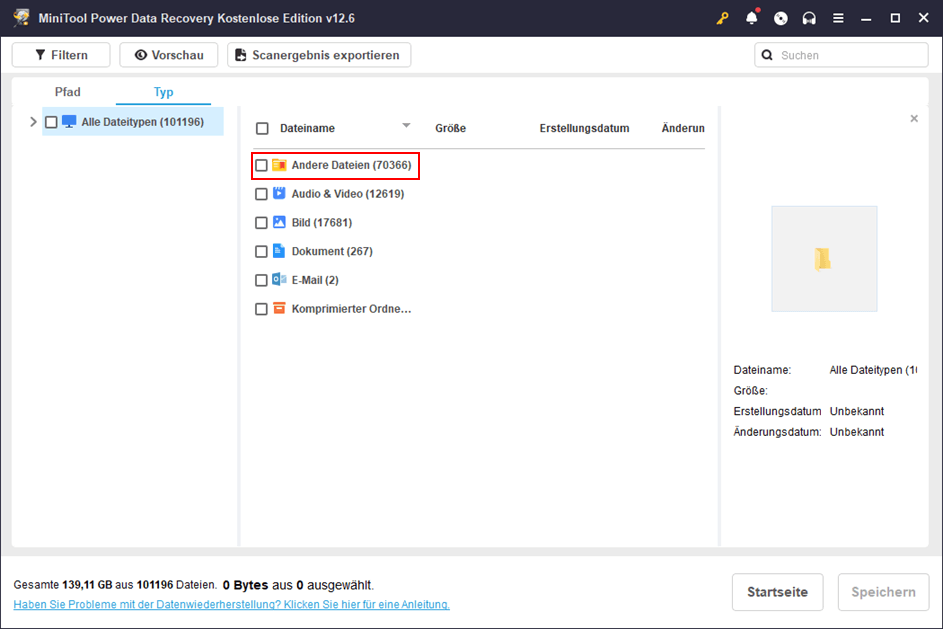
Task: Click the Audio & Video type icon
Action: 279,193
